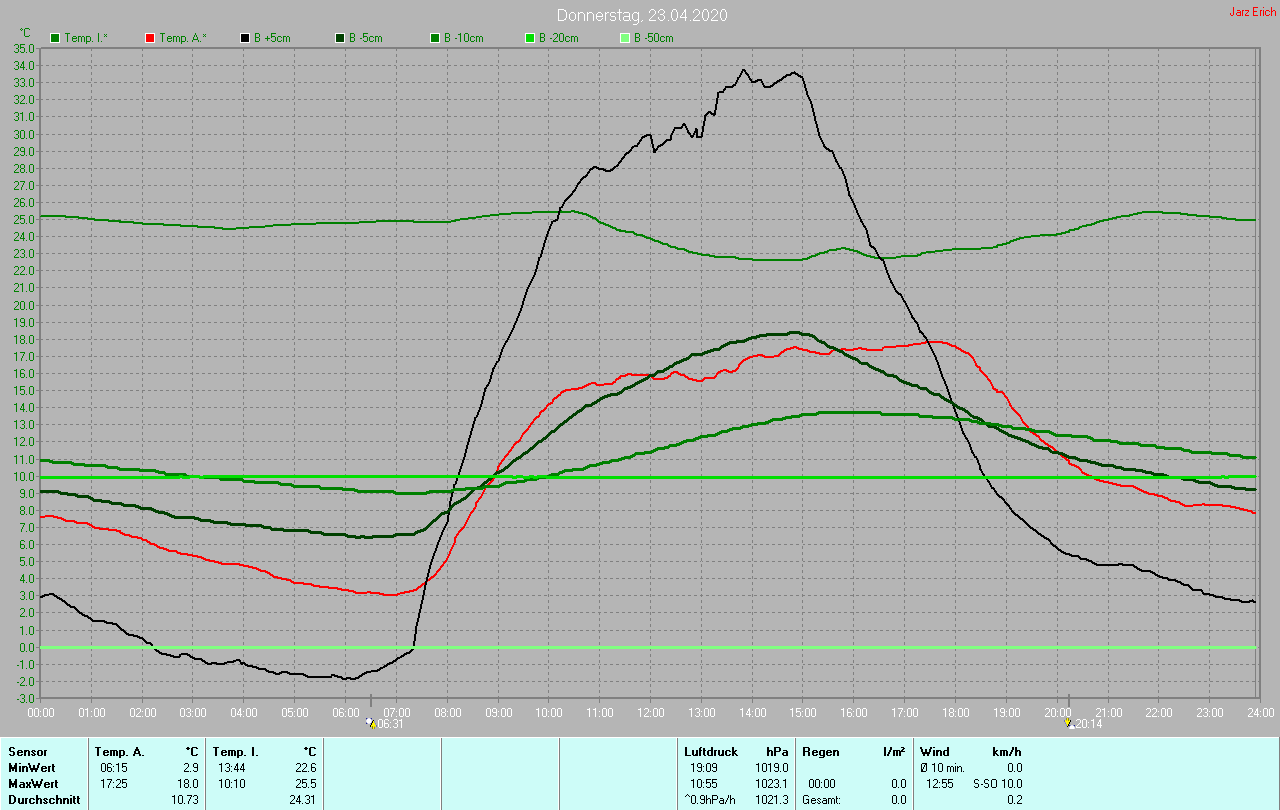This screenshot has height=810, width=1280.
Task: Click the 12:00 time axis label
Action: [650, 712]
